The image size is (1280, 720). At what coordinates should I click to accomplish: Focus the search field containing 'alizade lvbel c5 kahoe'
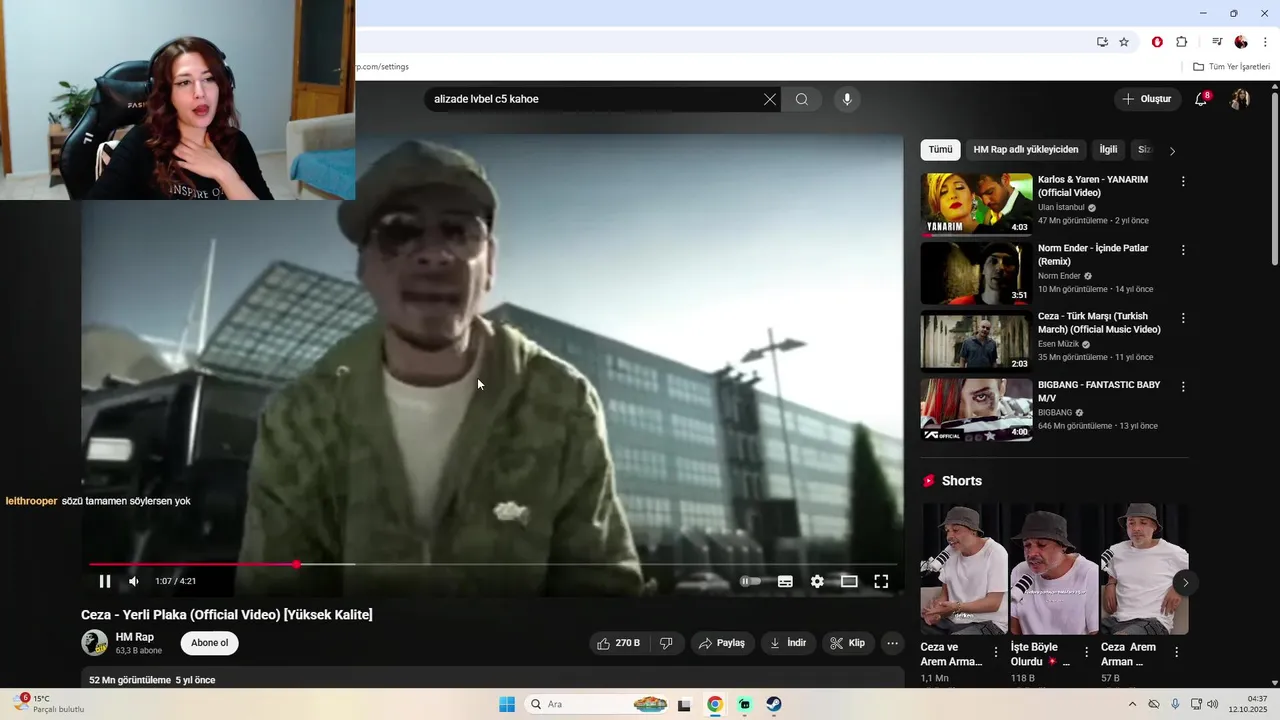tap(594, 99)
